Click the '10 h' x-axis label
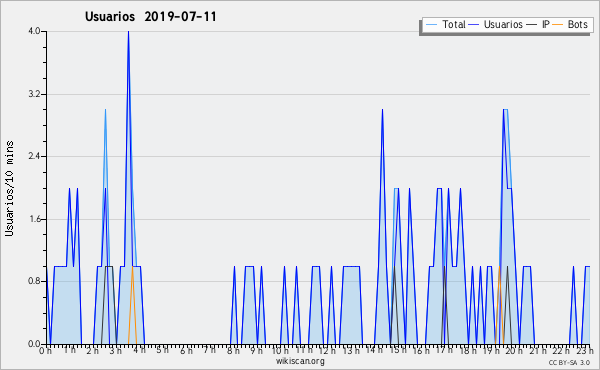600x370 pixels. pos(280,351)
